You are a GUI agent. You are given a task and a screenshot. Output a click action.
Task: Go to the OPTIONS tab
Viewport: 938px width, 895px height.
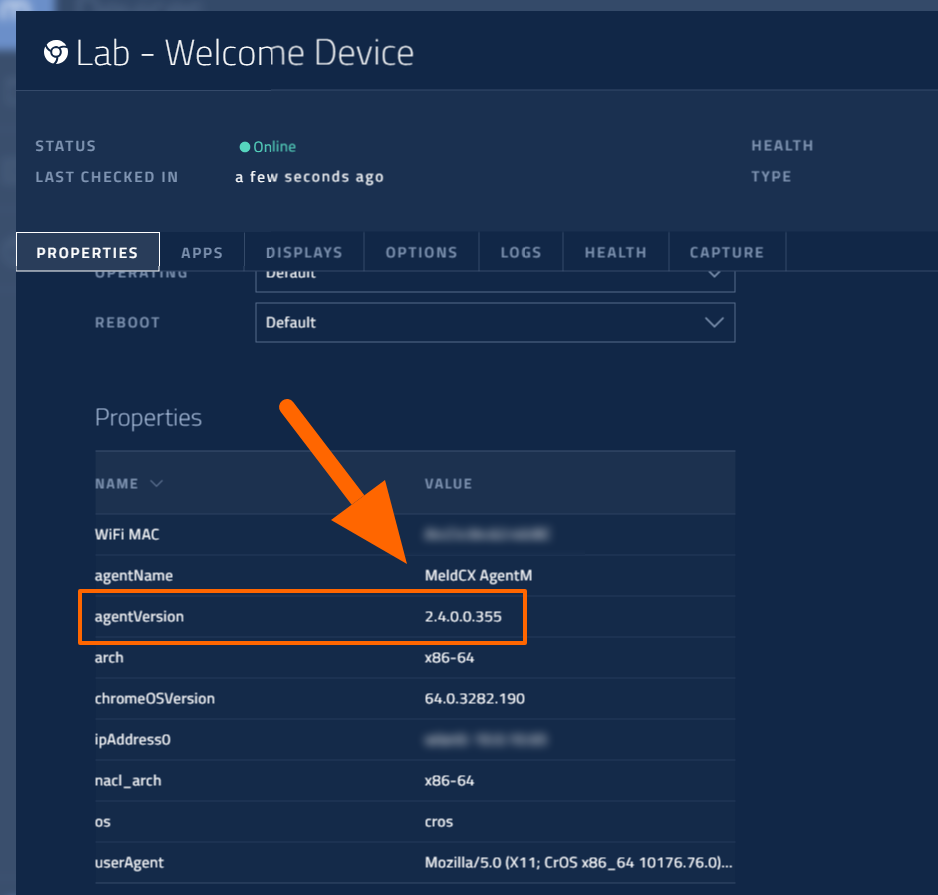421,253
